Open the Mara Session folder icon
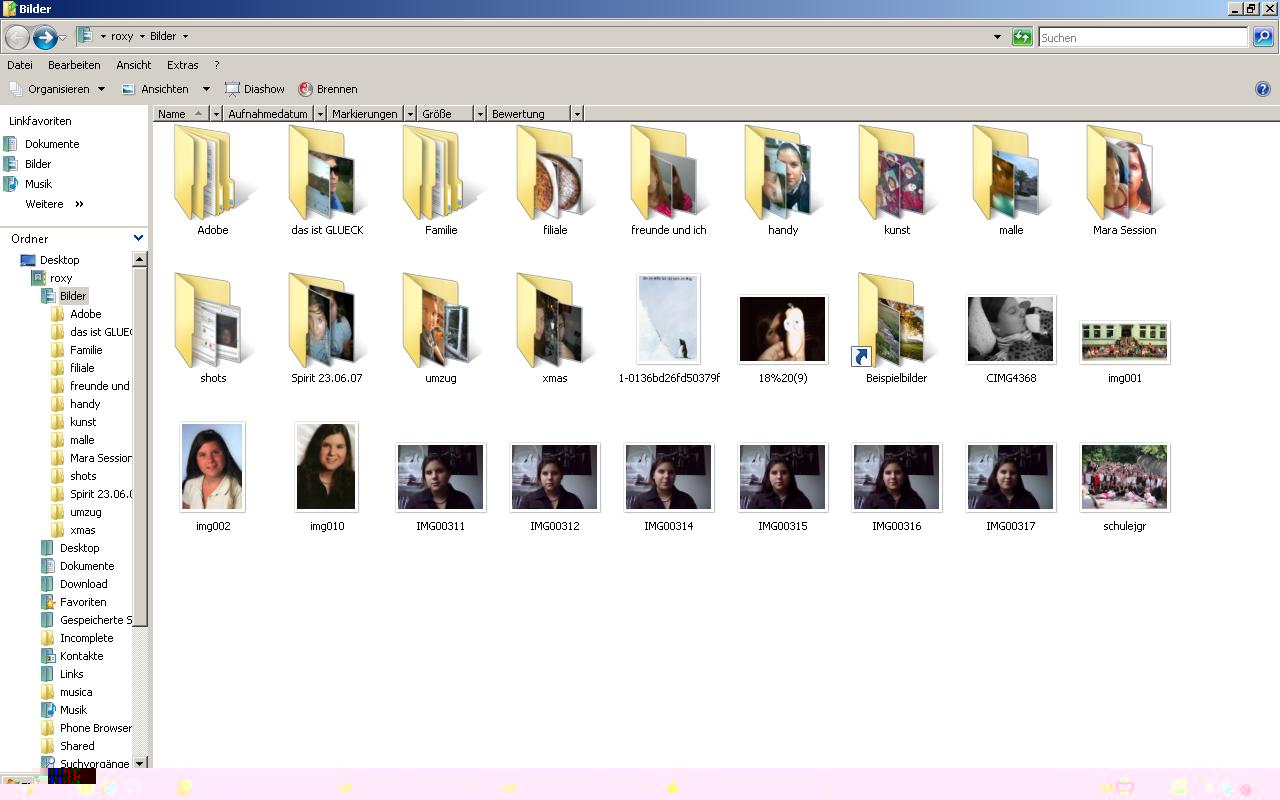1280x800 pixels. pyautogui.click(x=1124, y=174)
